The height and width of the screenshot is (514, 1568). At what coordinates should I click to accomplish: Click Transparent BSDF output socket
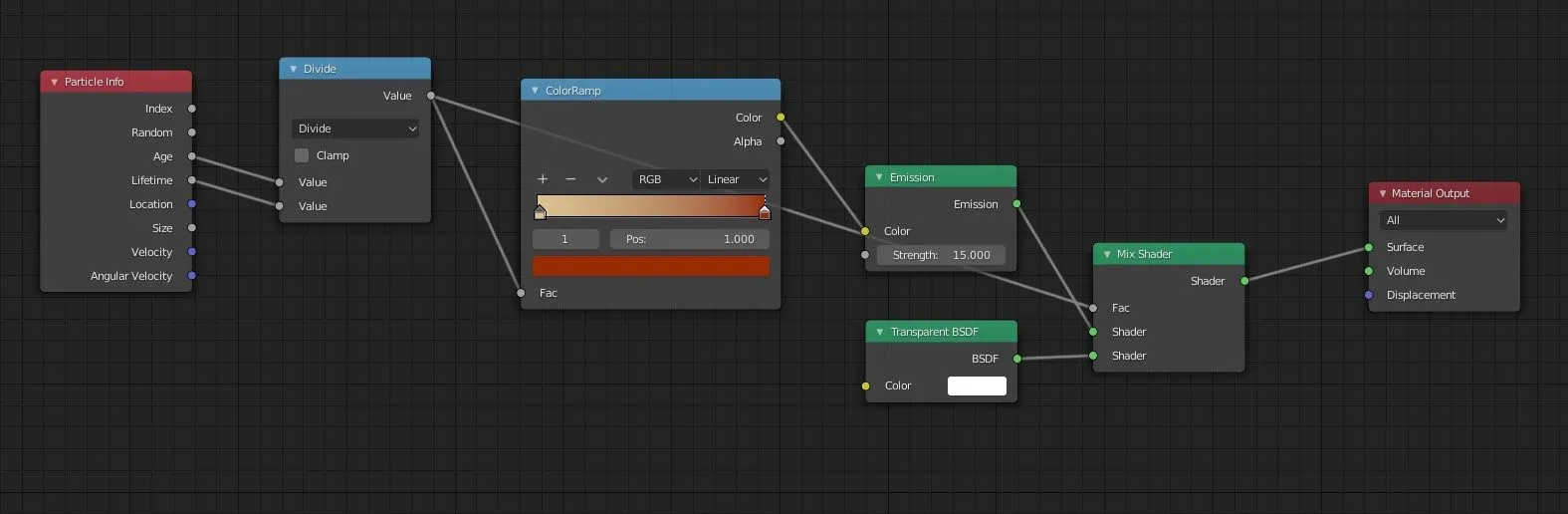pos(1016,359)
